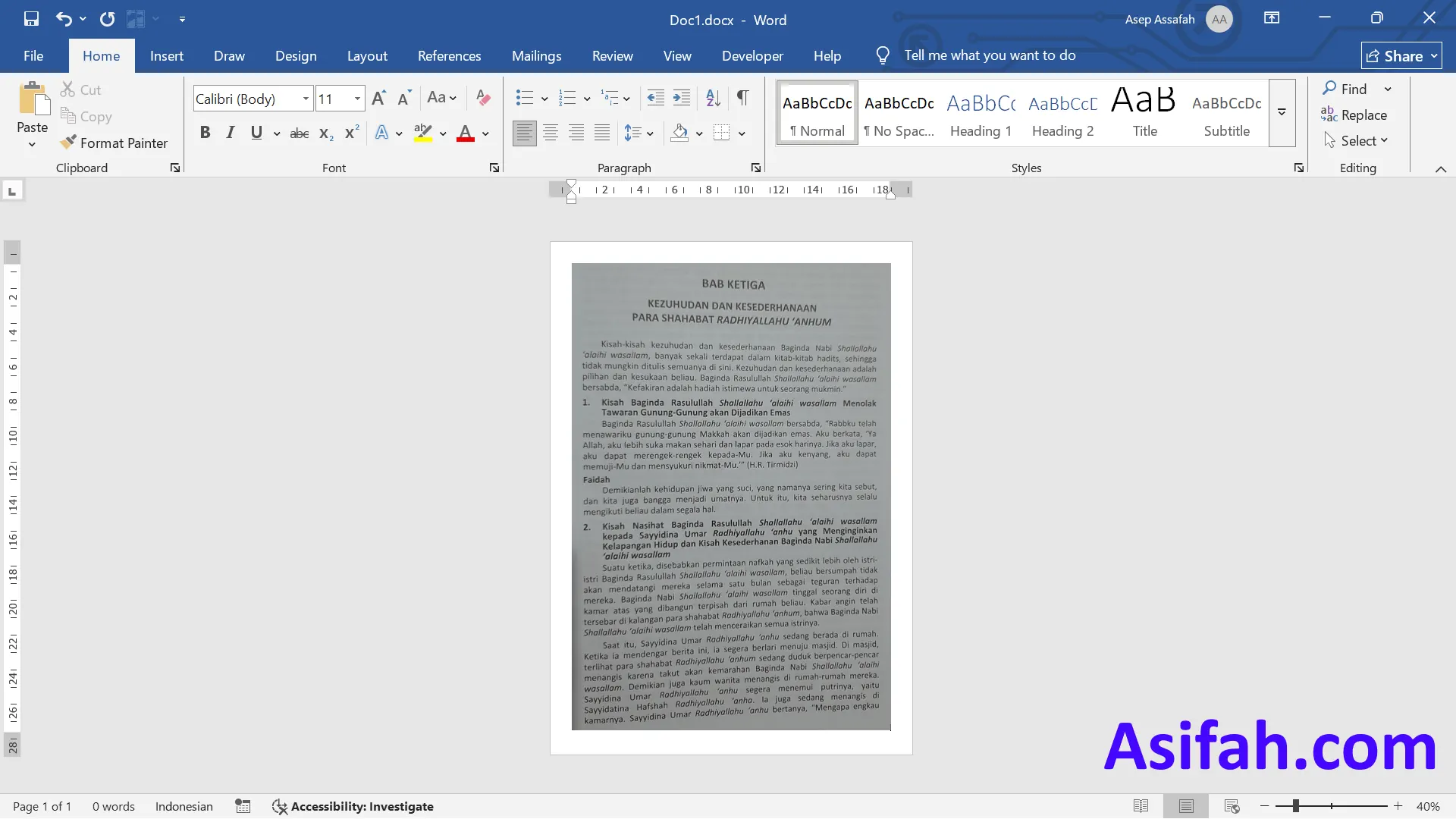This screenshot has height=819, width=1456.
Task: Toggle Align Right
Action: coord(576,133)
